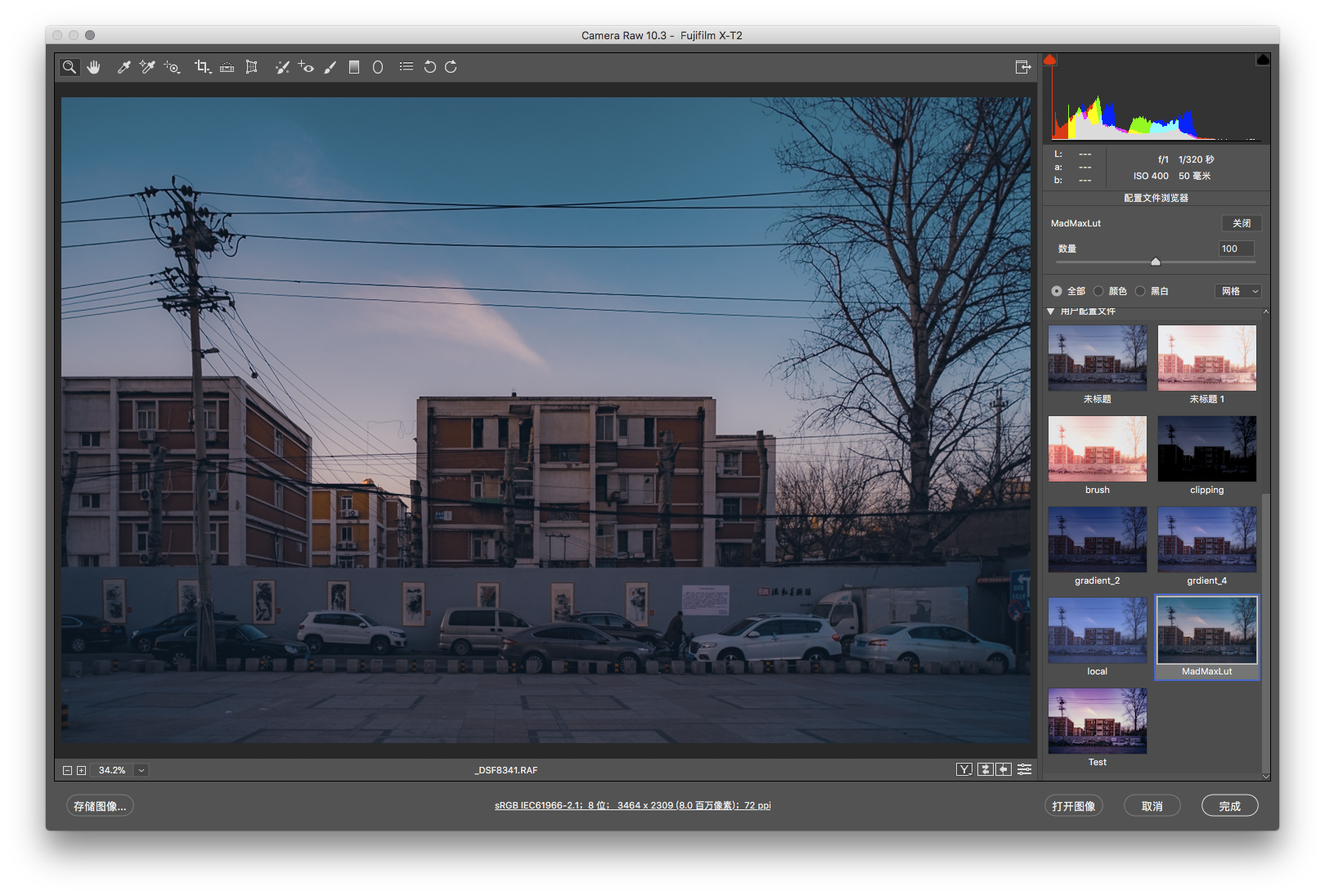The image size is (1325, 896).
Task: Click the 关闭 button next to MadMaxLut
Action: [x=1240, y=222]
